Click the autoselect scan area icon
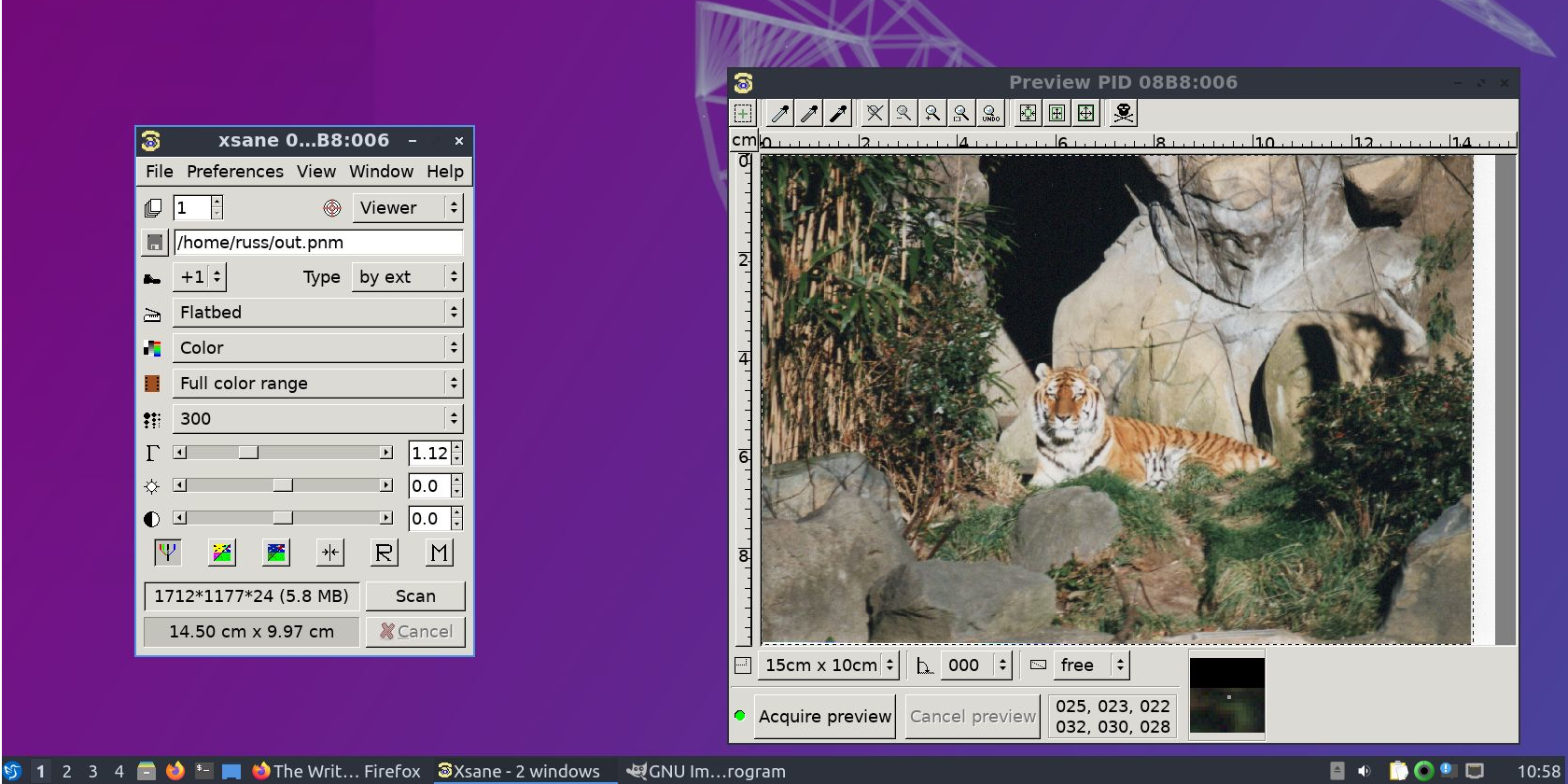1568x784 pixels. (x=1028, y=114)
